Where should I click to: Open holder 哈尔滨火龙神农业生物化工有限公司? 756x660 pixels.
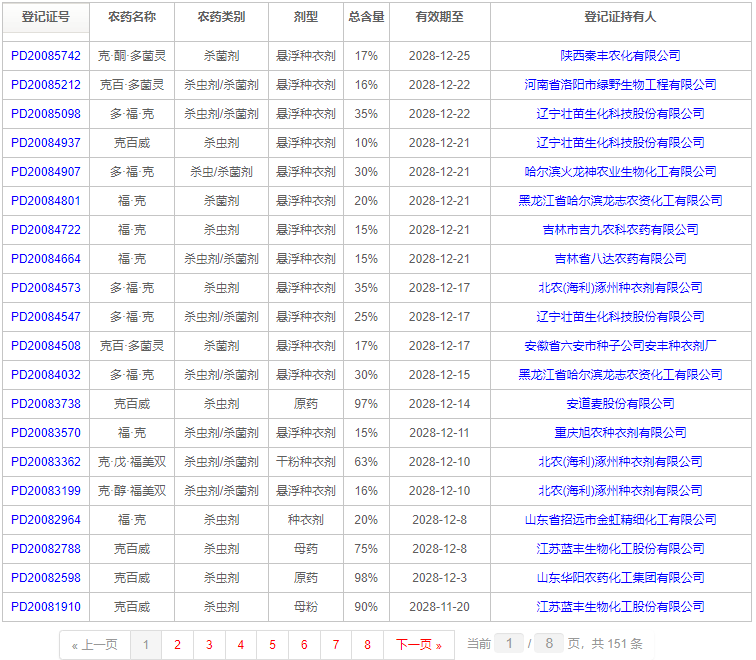[x=620, y=172]
